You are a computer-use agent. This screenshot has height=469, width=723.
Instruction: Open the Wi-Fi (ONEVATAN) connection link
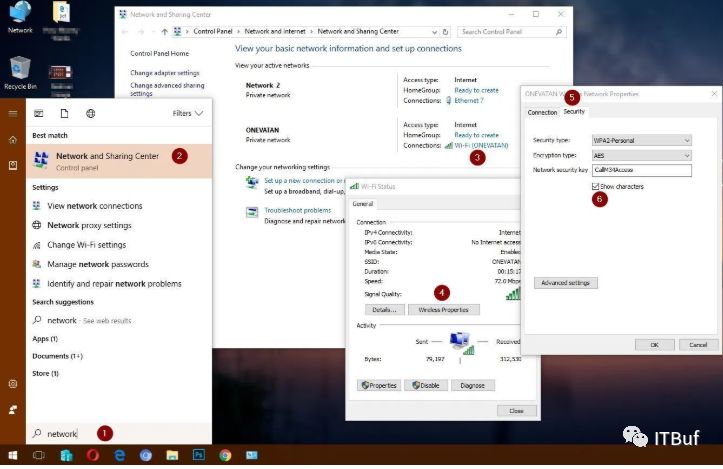(x=481, y=146)
